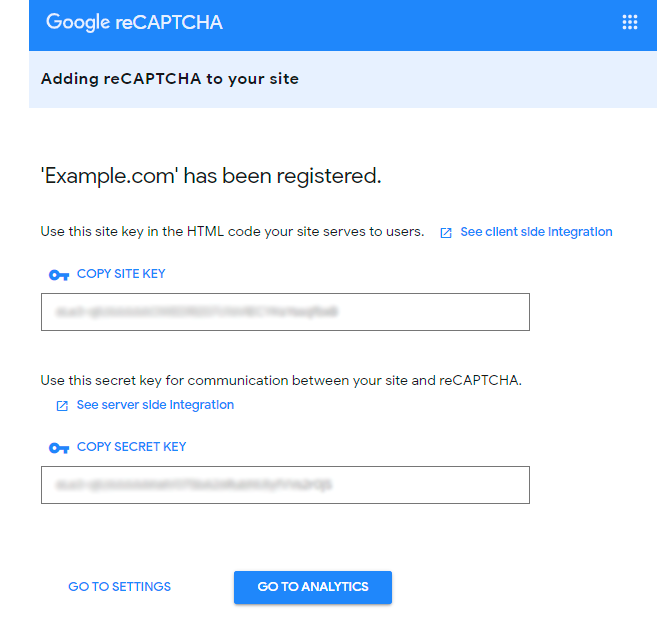Click the site key HTML instruction text
The height and width of the screenshot is (632, 670).
coord(232,232)
